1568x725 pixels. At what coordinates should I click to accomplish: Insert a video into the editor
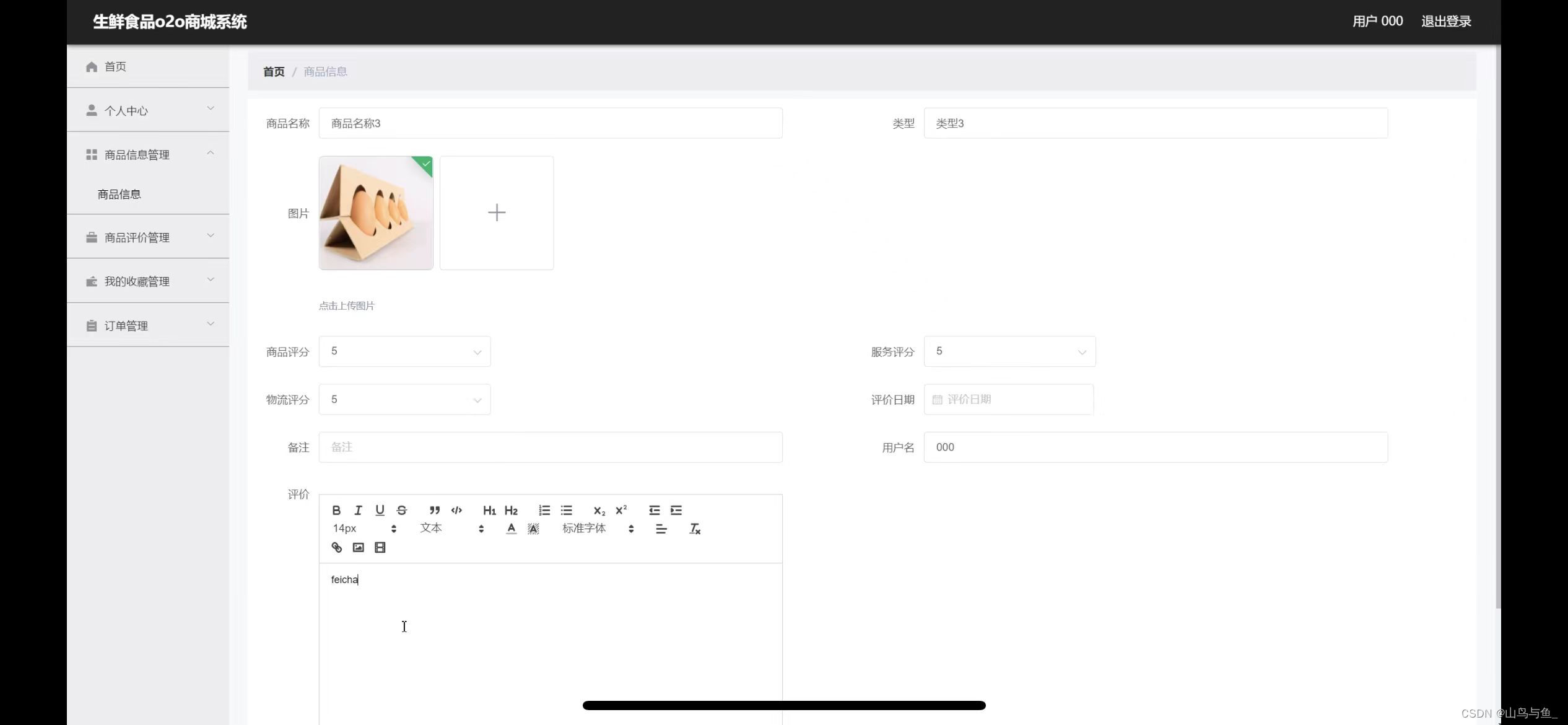380,547
